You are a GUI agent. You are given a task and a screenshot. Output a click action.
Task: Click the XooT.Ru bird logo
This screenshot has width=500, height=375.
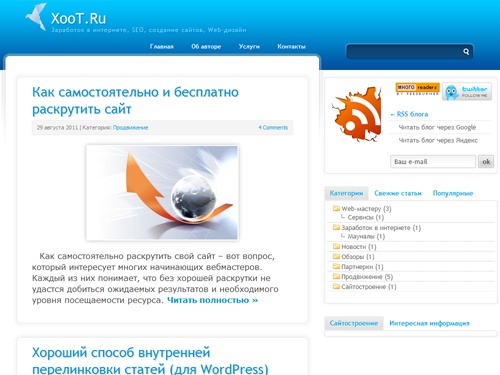click(x=36, y=17)
